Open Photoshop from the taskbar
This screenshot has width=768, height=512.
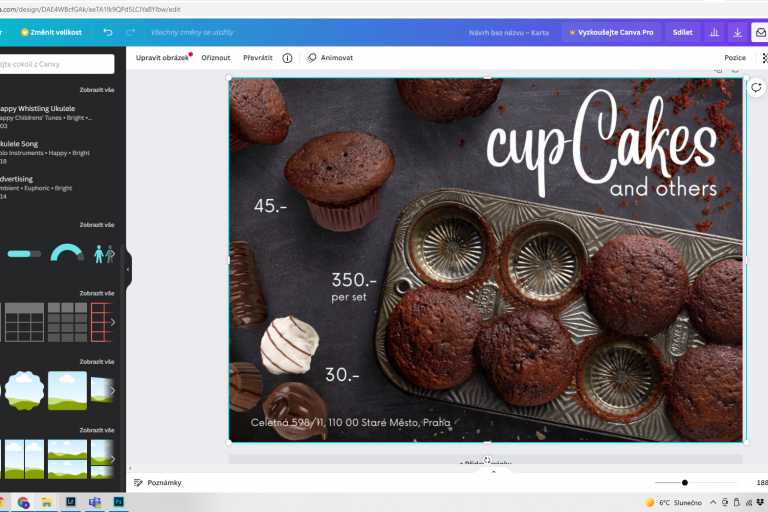[x=119, y=502]
